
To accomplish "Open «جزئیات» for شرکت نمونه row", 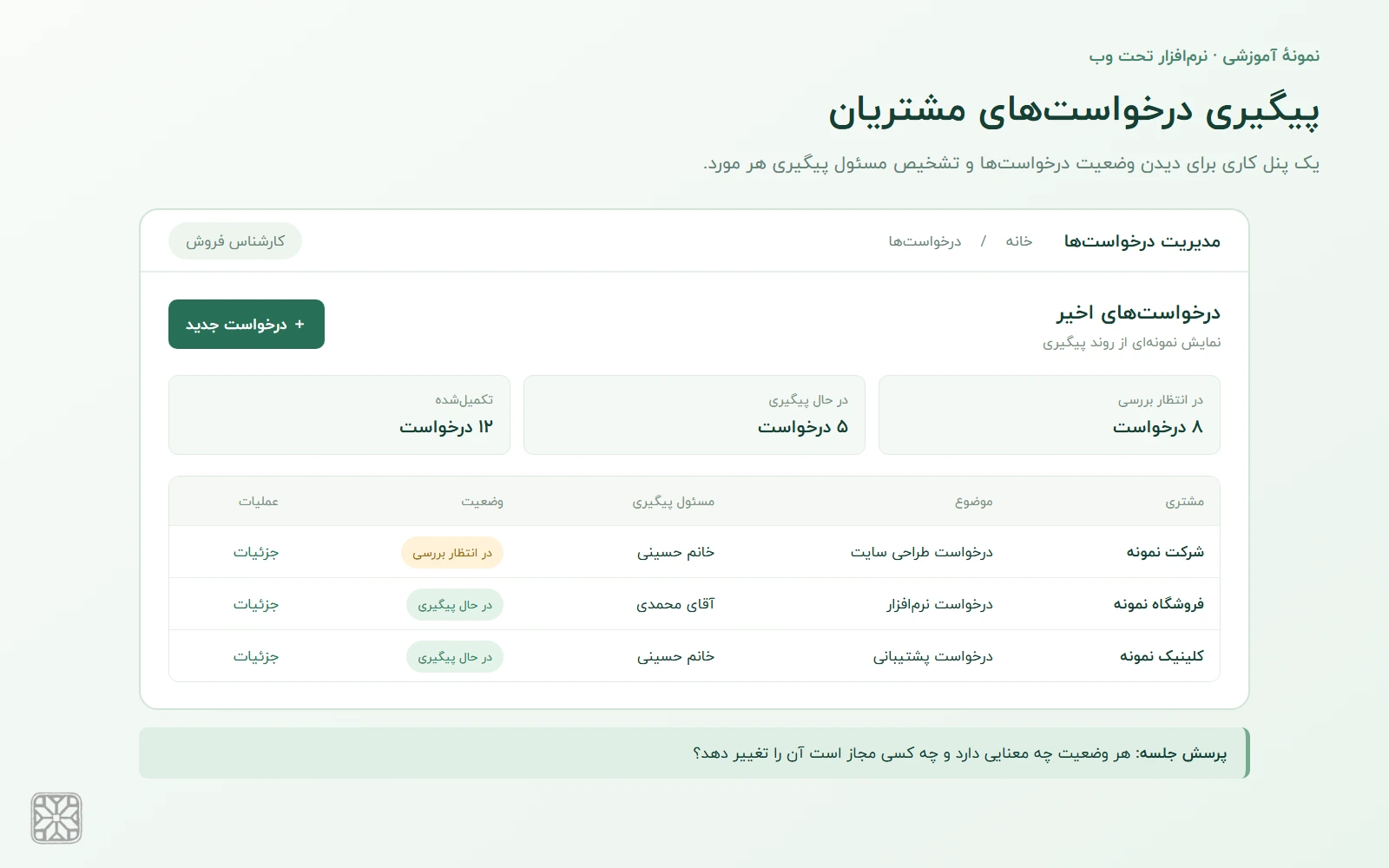I will click(x=256, y=552).
